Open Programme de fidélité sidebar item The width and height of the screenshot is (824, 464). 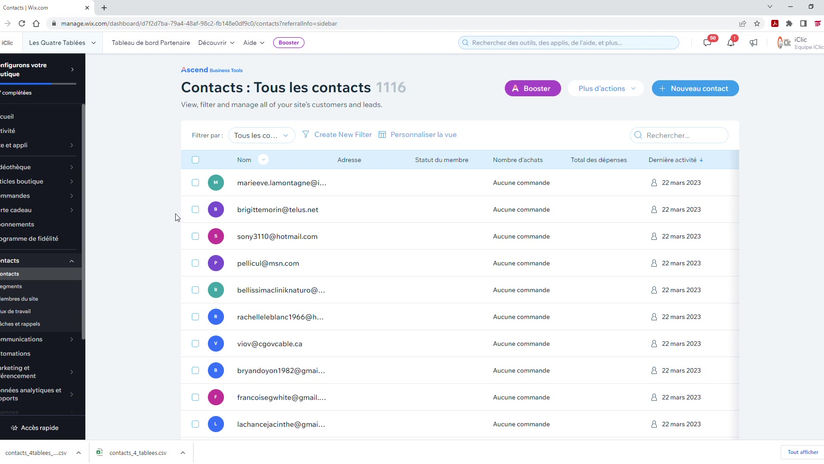coord(29,239)
